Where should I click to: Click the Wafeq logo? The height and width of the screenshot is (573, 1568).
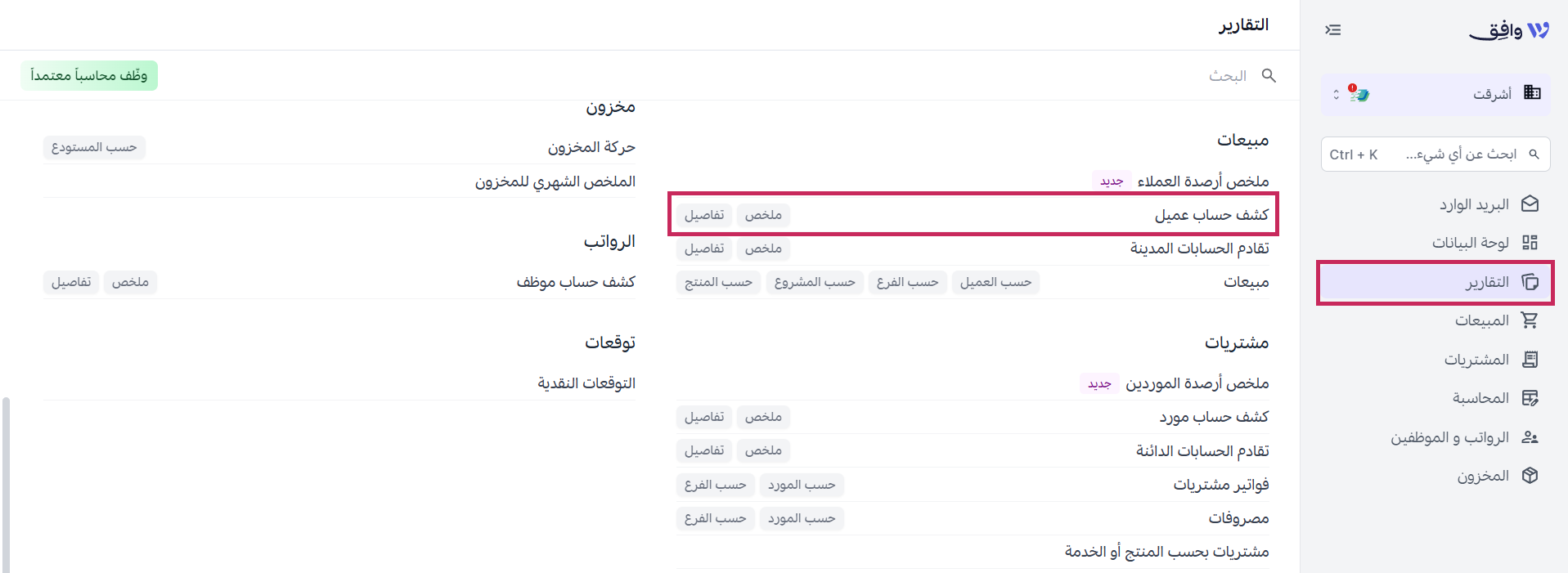coord(1509,31)
